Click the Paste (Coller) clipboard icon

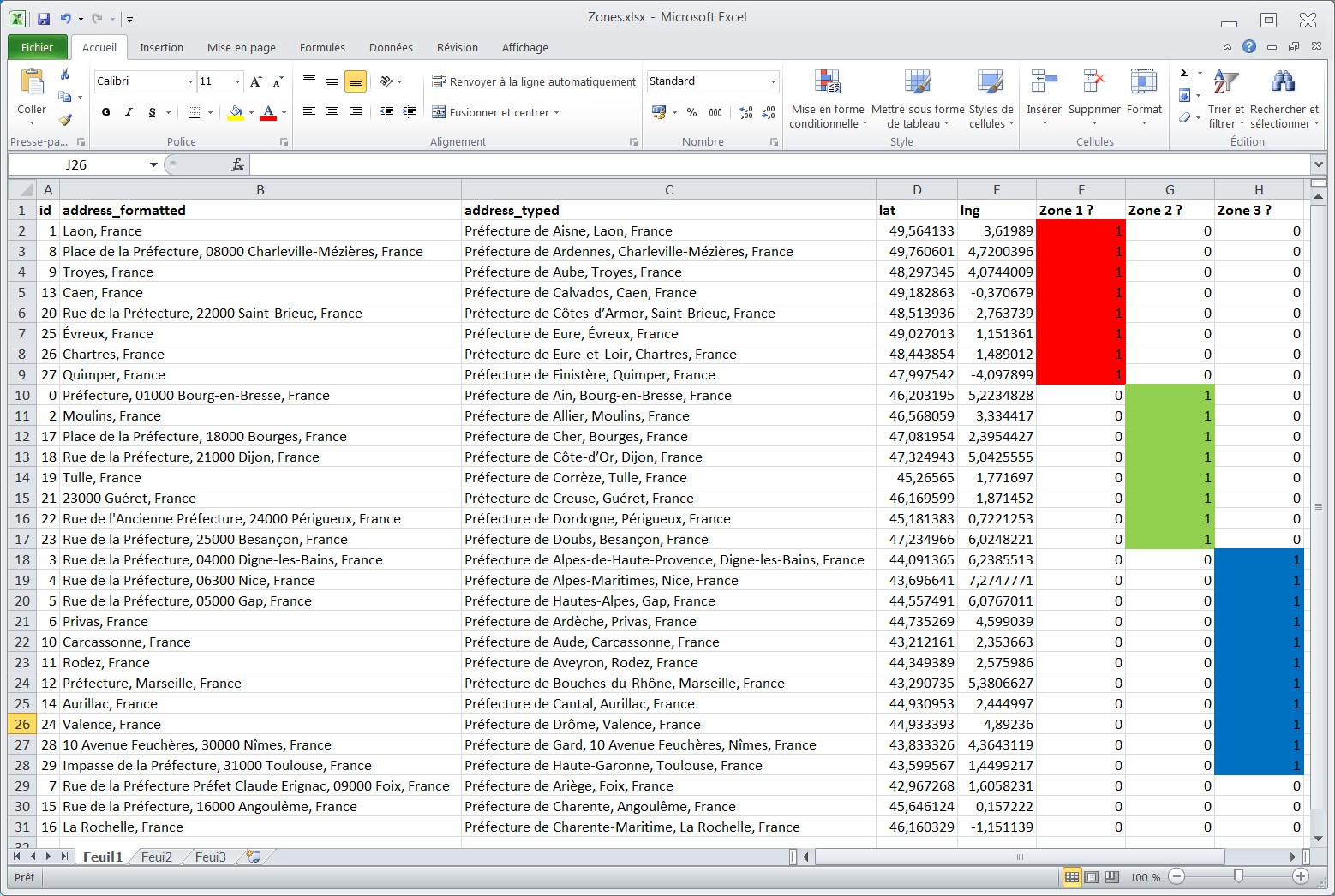pos(32,82)
